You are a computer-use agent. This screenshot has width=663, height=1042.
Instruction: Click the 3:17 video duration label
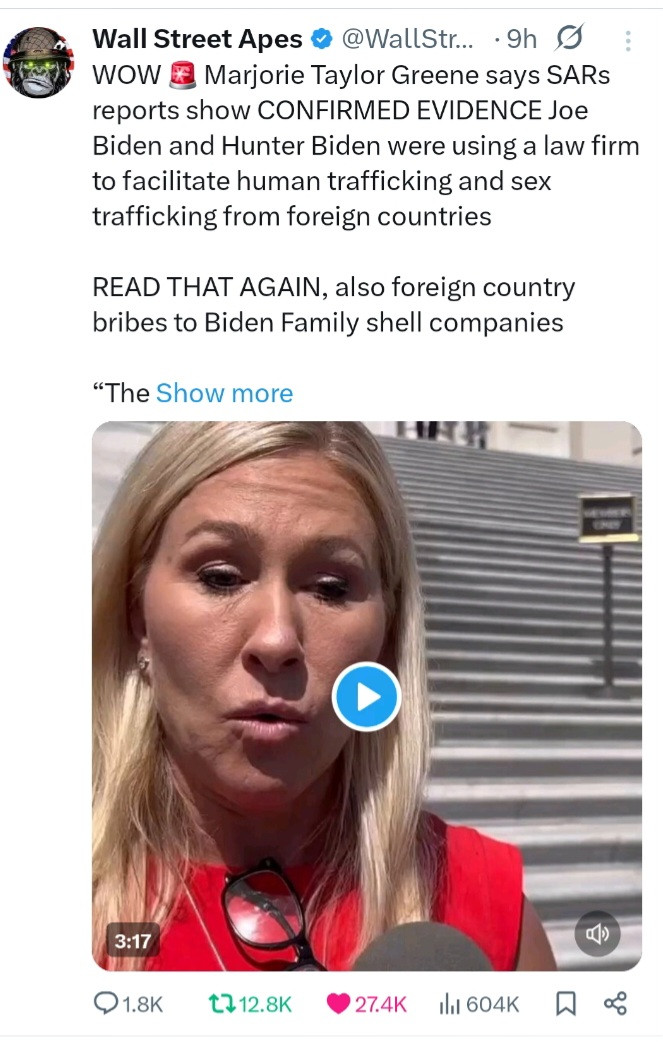coord(133,940)
